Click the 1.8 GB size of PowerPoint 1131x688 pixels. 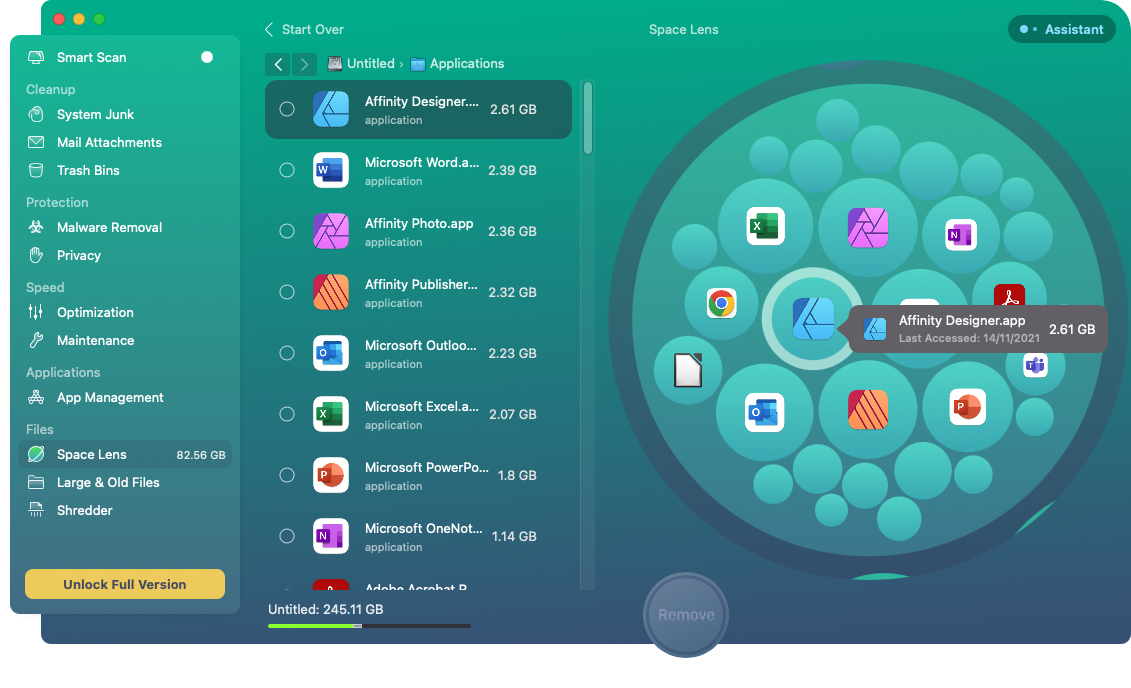click(517, 475)
